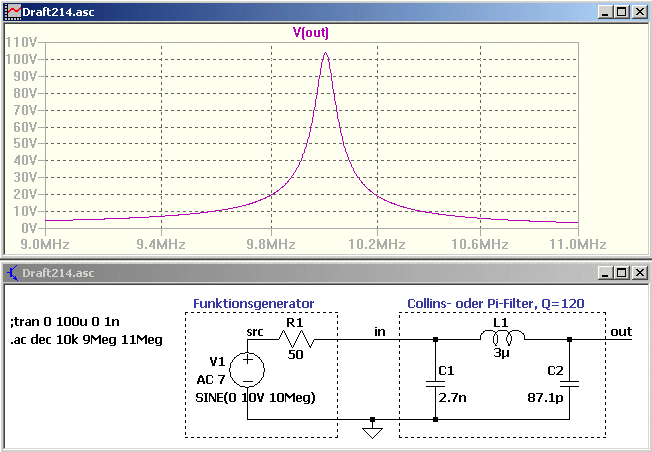This screenshot has width=652, height=452.
Task: Click the transistor icon in schematic window title
Action: click(12, 273)
